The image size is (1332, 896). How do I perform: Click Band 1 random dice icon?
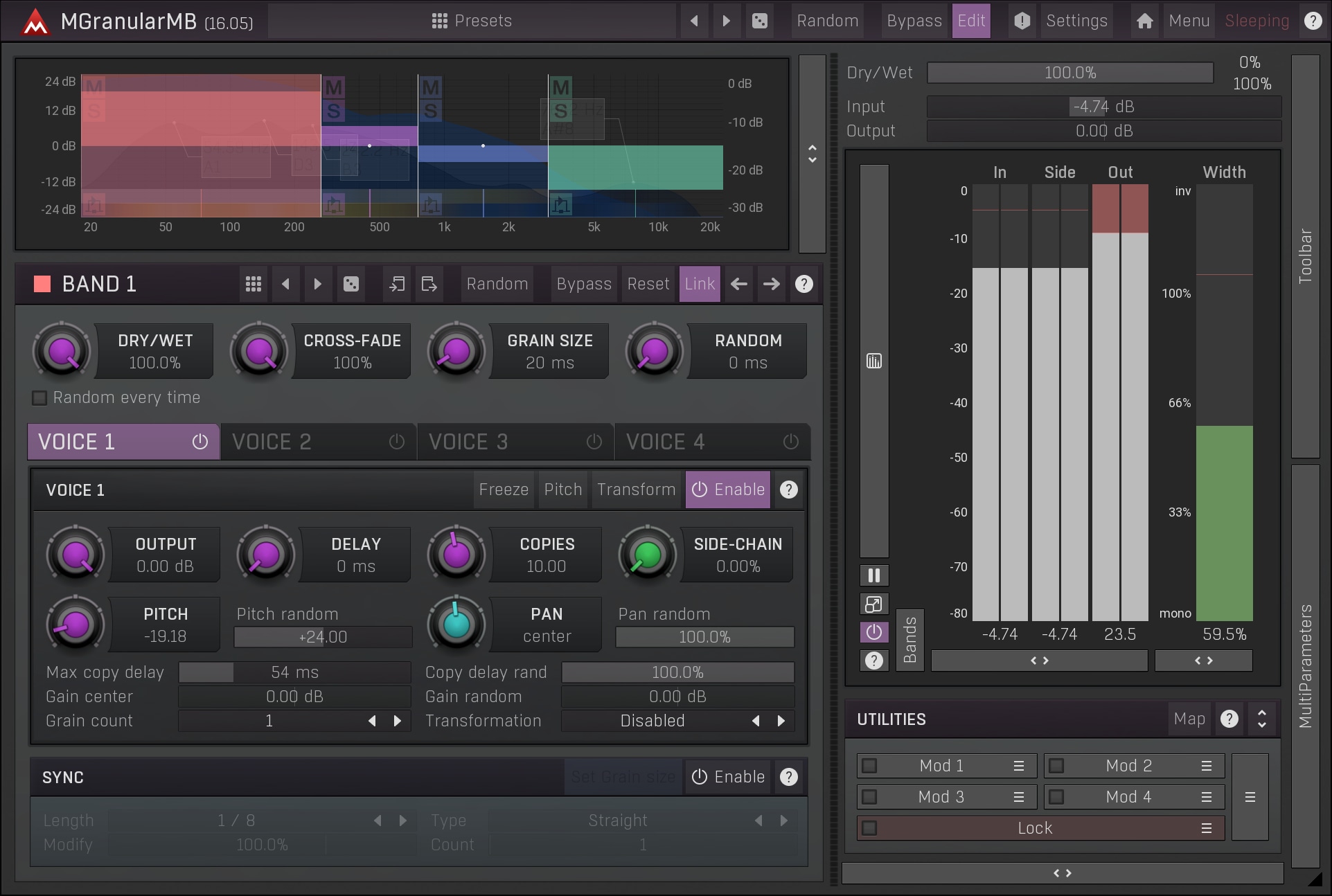351,284
